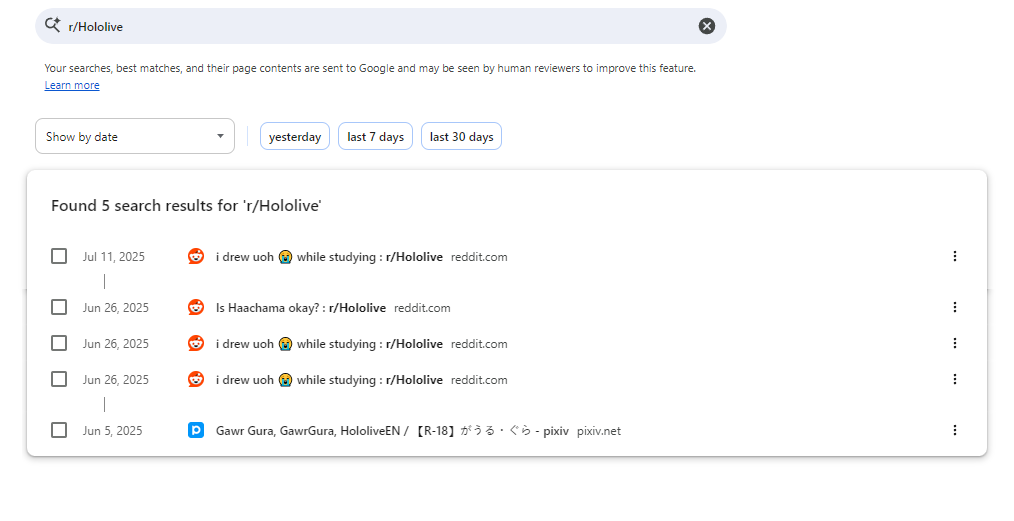
Task: Clear the search query with X icon
Action: pyautogui.click(x=707, y=26)
